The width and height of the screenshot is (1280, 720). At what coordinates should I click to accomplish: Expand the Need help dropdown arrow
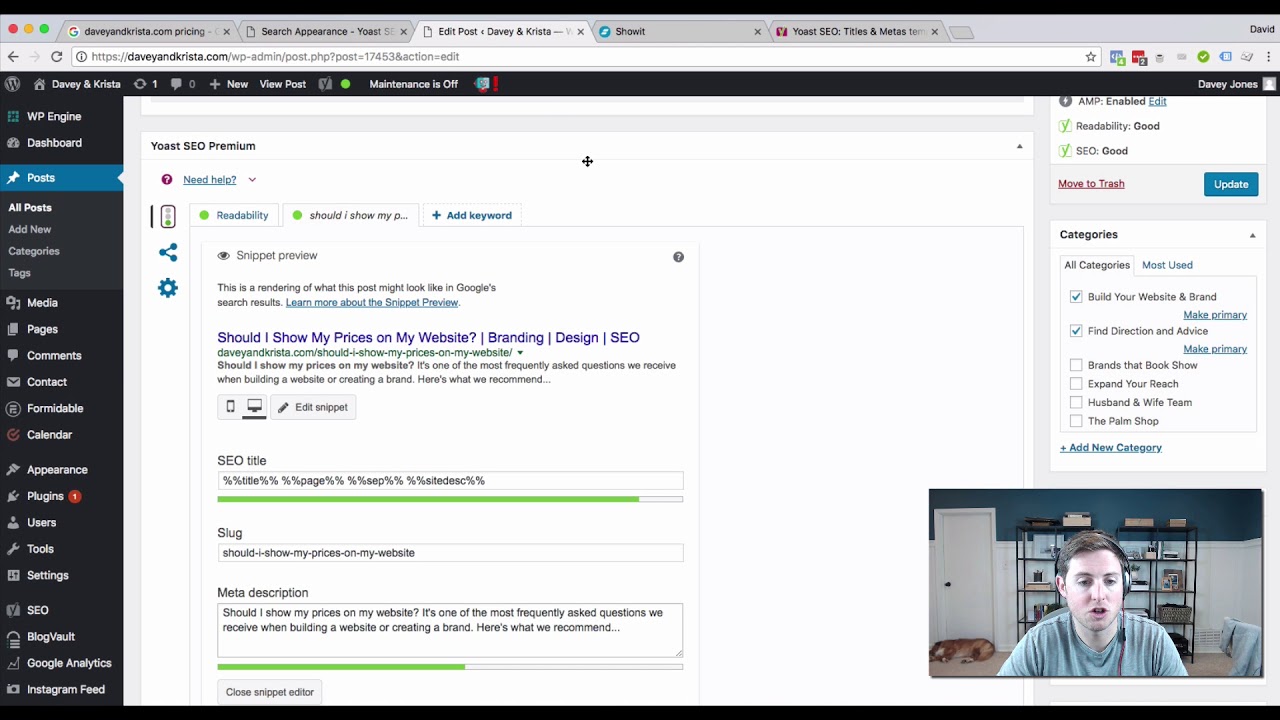(x=252, y=180)
